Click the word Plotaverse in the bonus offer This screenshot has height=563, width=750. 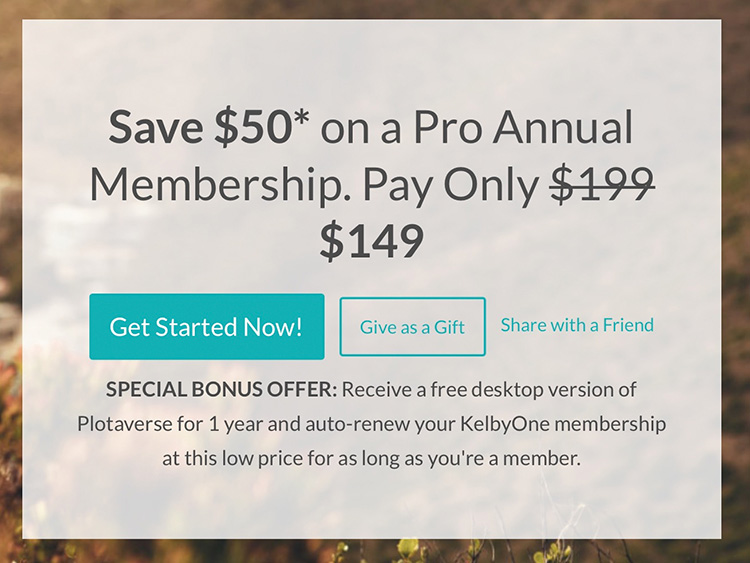coord(124,424)
